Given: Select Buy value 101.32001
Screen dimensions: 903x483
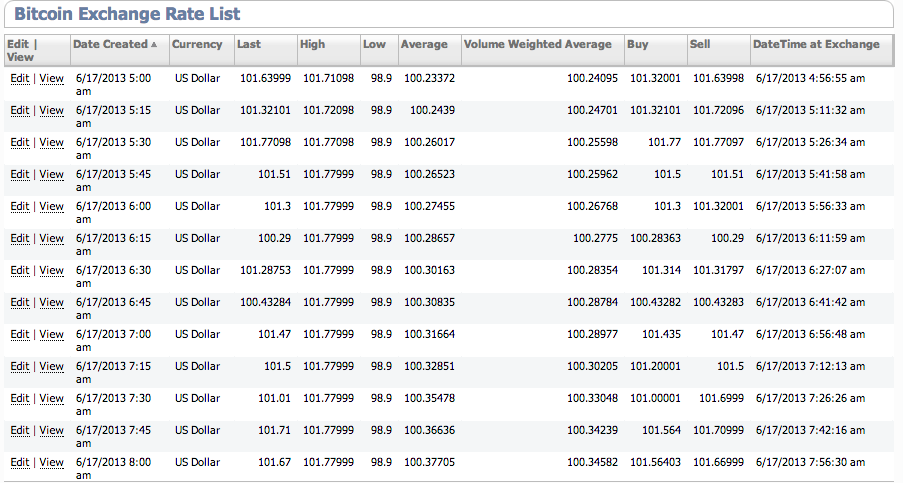Looking at the screenshot, I should pos(655,78).
